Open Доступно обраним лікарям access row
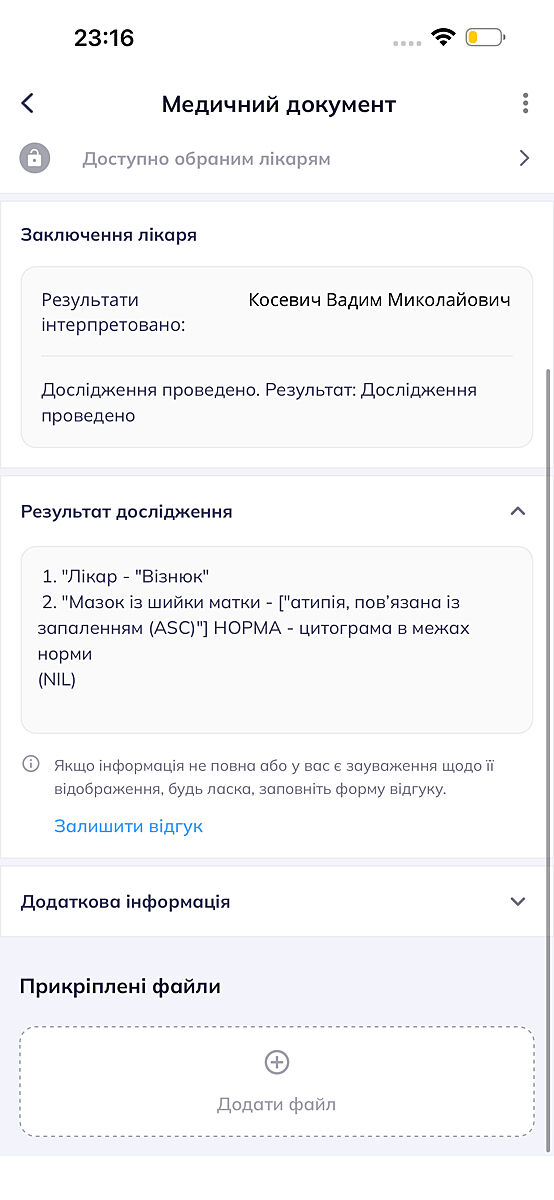The width and height of the screenshot is (554, 1200). [277, 158]
